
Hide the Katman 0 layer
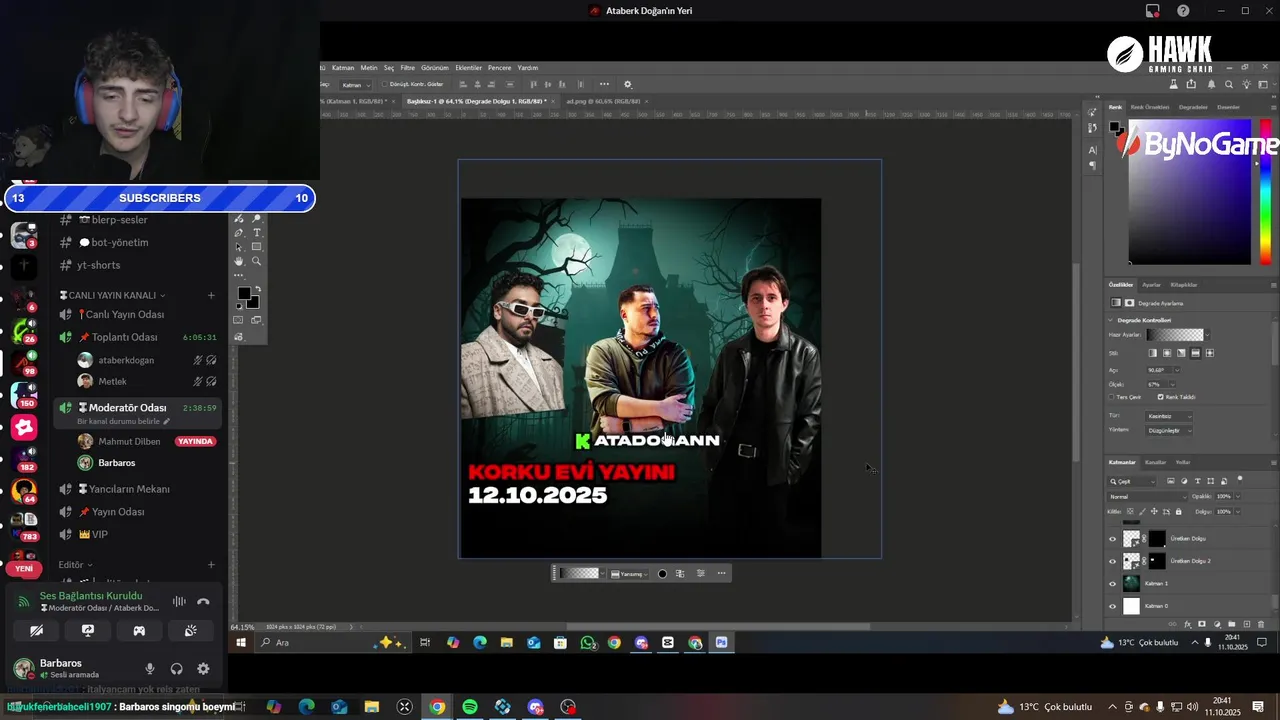click(x=1112, y=606)
